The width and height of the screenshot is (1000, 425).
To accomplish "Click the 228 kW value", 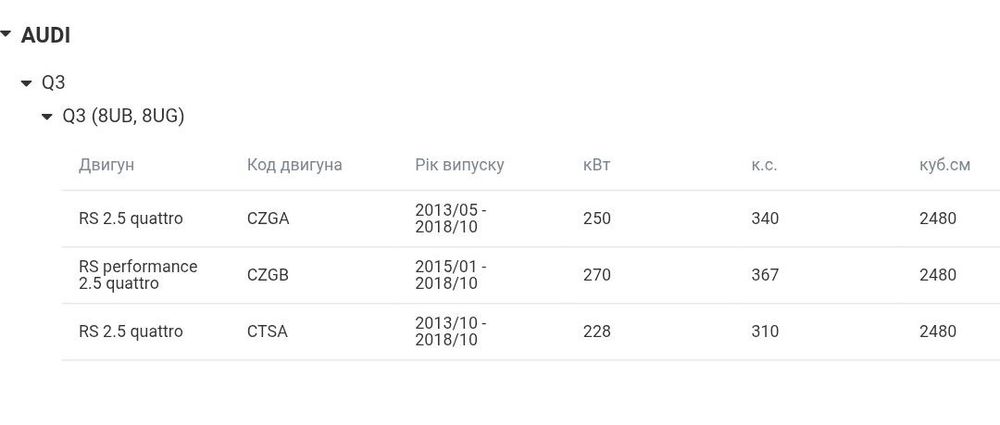I will pos(596,331).
